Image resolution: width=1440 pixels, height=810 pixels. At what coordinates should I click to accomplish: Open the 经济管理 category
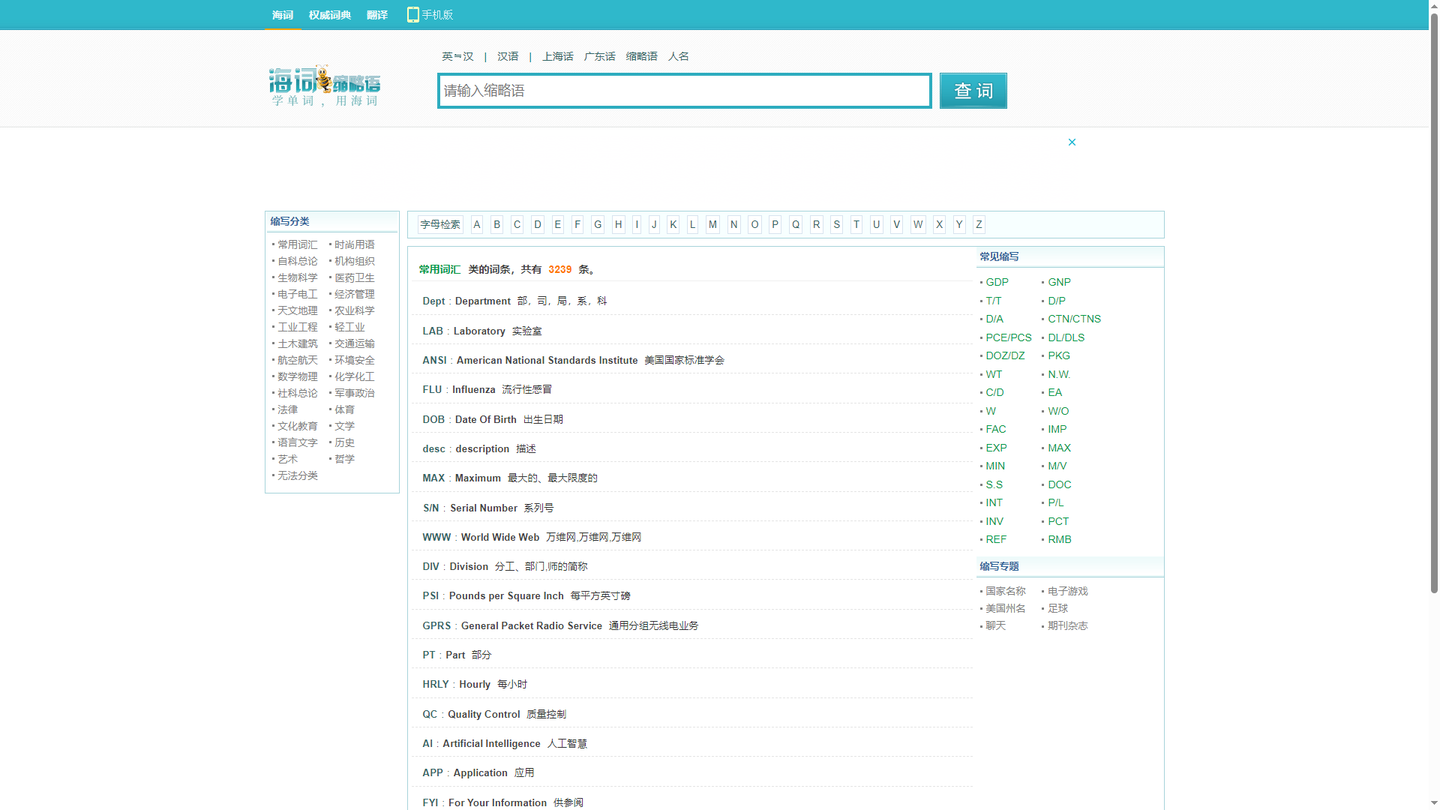[x=355, y=294]
